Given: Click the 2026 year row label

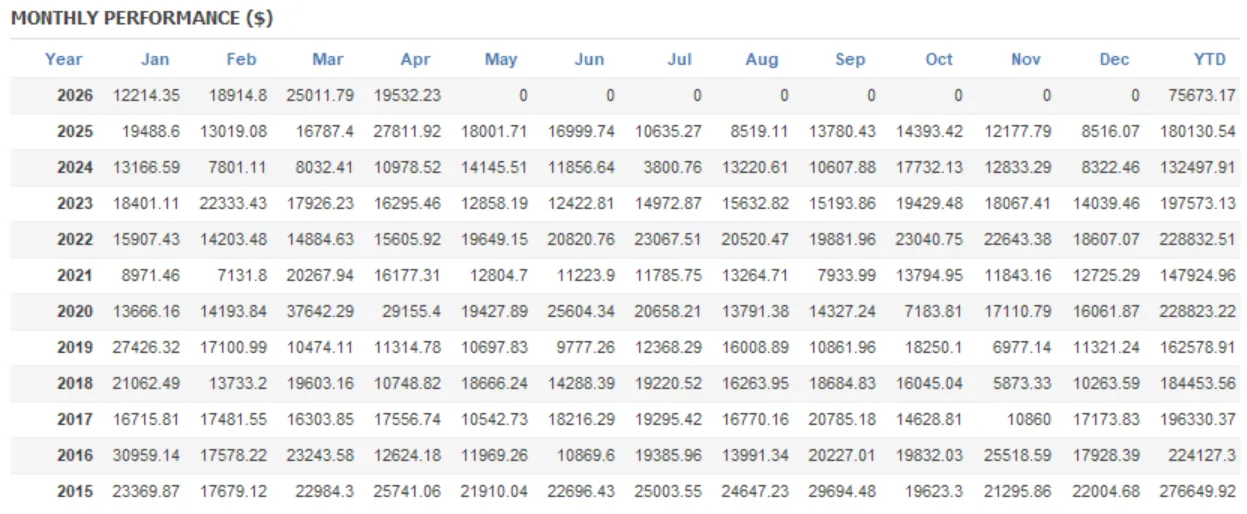Looking at the screenshot, I should point(75,96).
